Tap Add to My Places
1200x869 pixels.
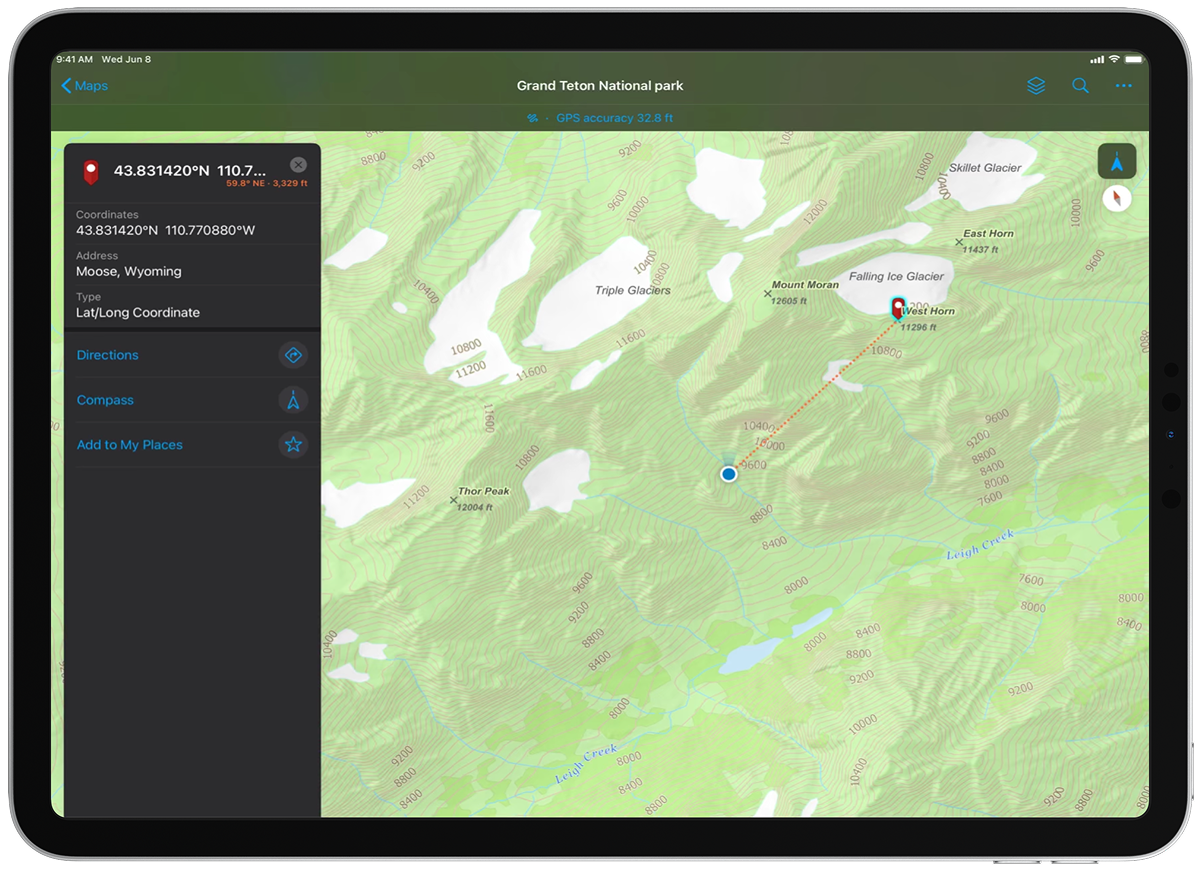[129, 445]
